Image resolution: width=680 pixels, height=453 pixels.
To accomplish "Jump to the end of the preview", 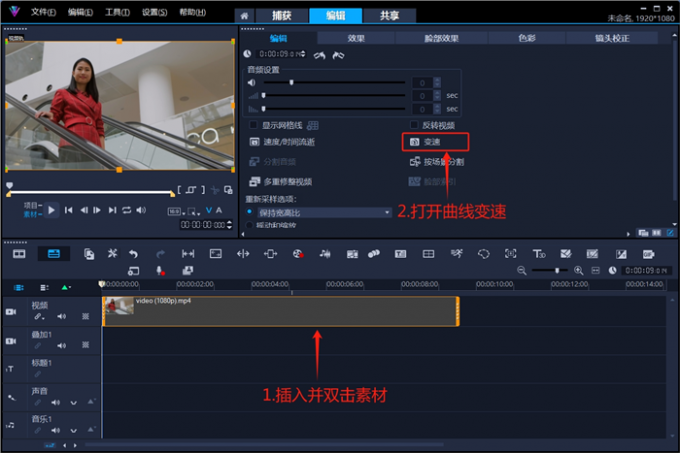I will click(112, 210).
